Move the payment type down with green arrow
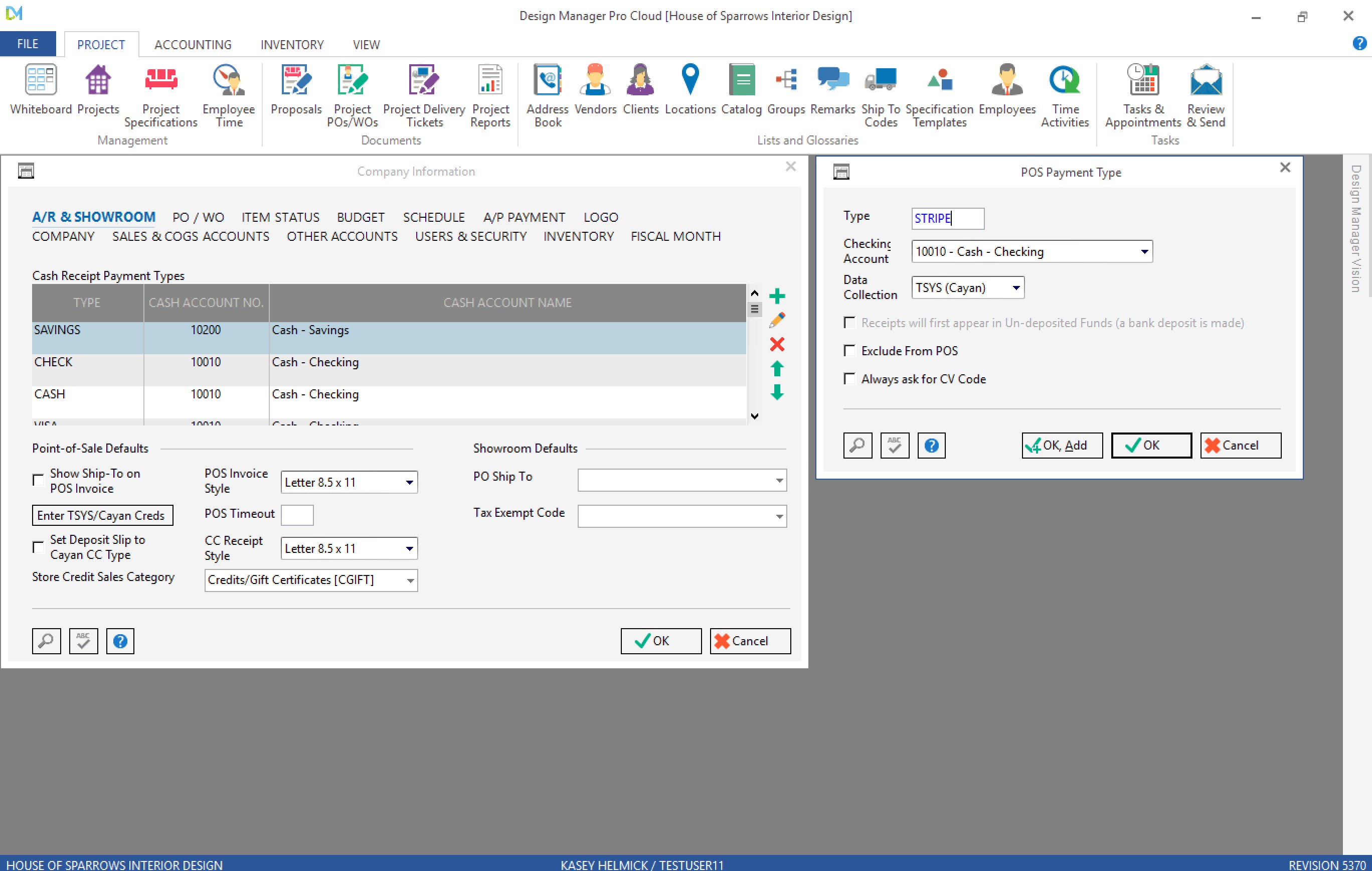The height and width of the screenshot is (871, 1372). click(x=777, y=392)
